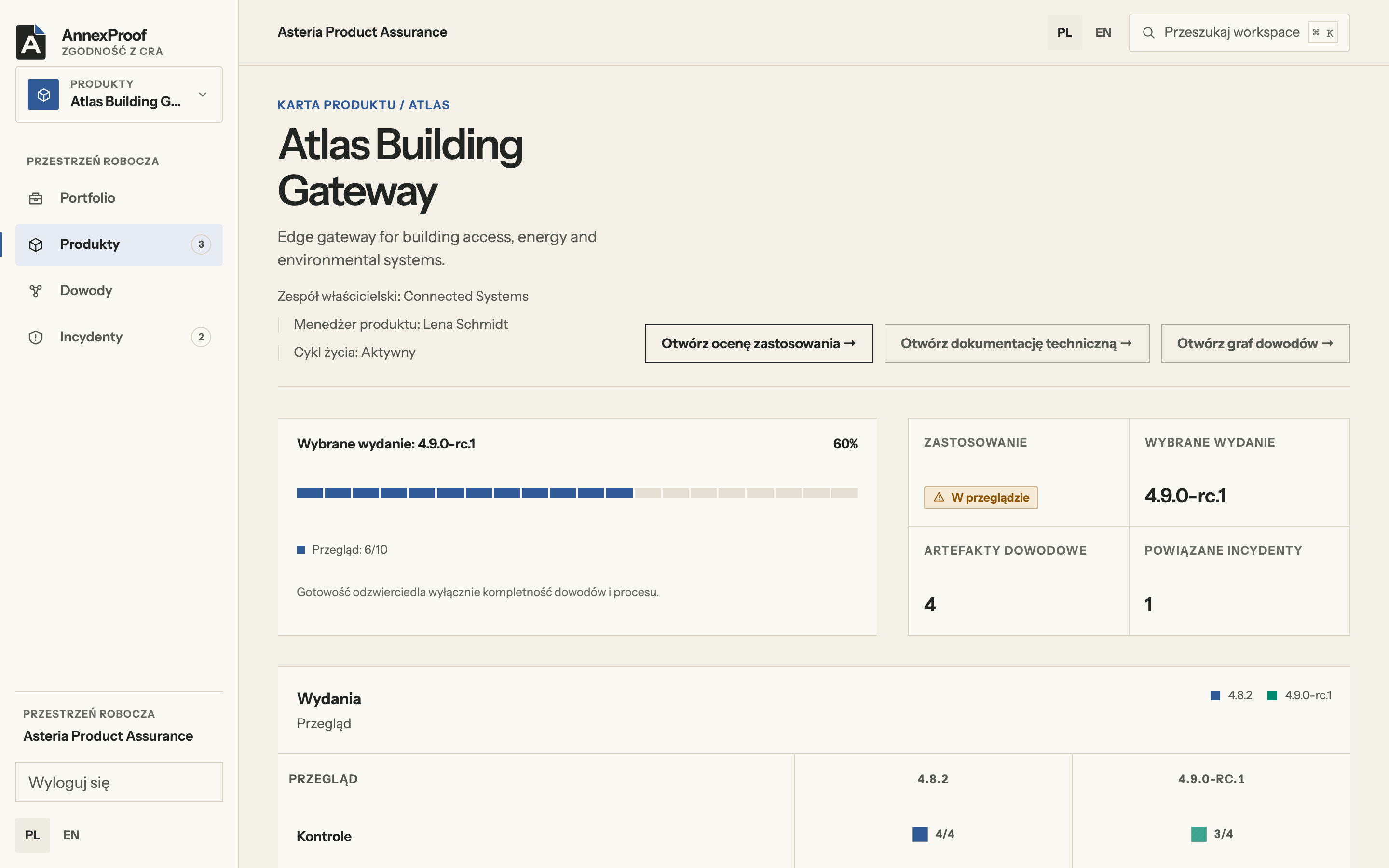1389x868 pixels.
Task: Click the KARTA PRODUKTU / ATLAS breadcrumb
Action: pos(363,105)
